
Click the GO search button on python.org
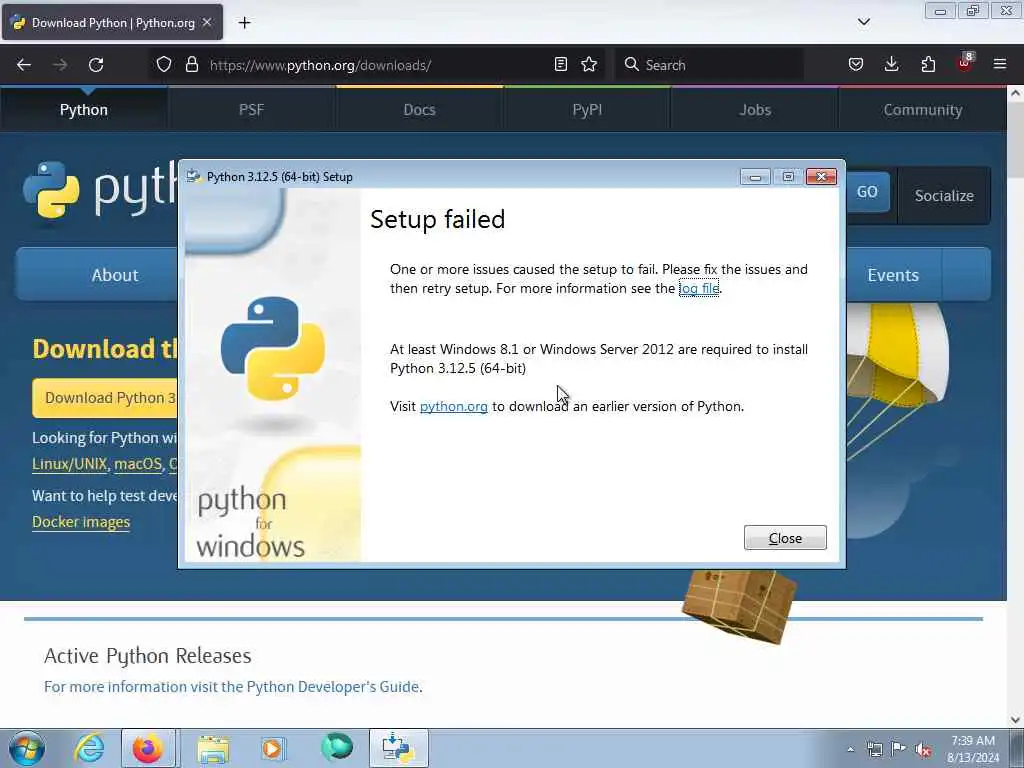coord(868,192)
